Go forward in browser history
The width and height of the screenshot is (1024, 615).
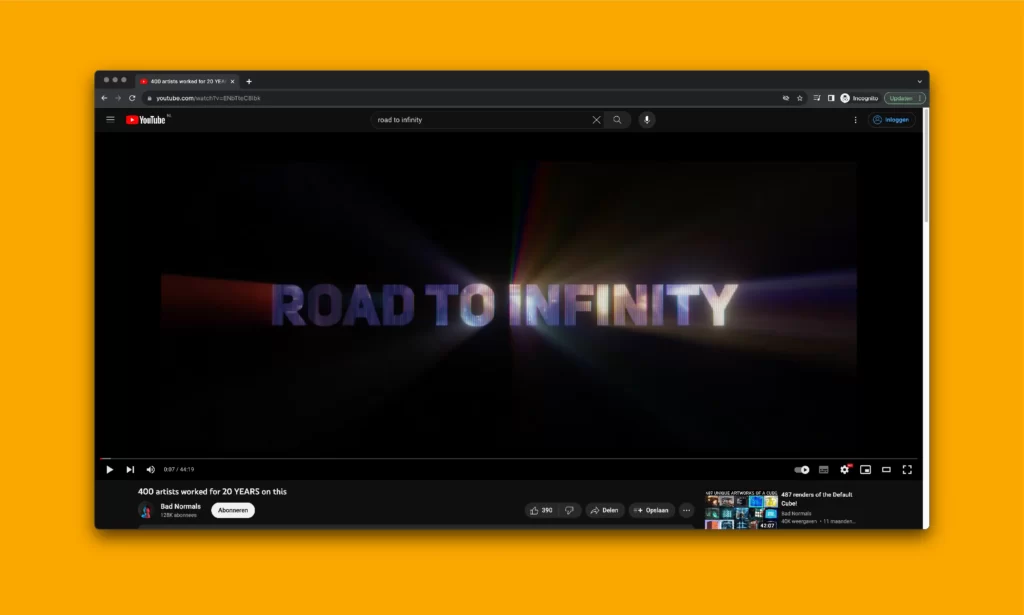pyautogui.click(x=118, y=98)
